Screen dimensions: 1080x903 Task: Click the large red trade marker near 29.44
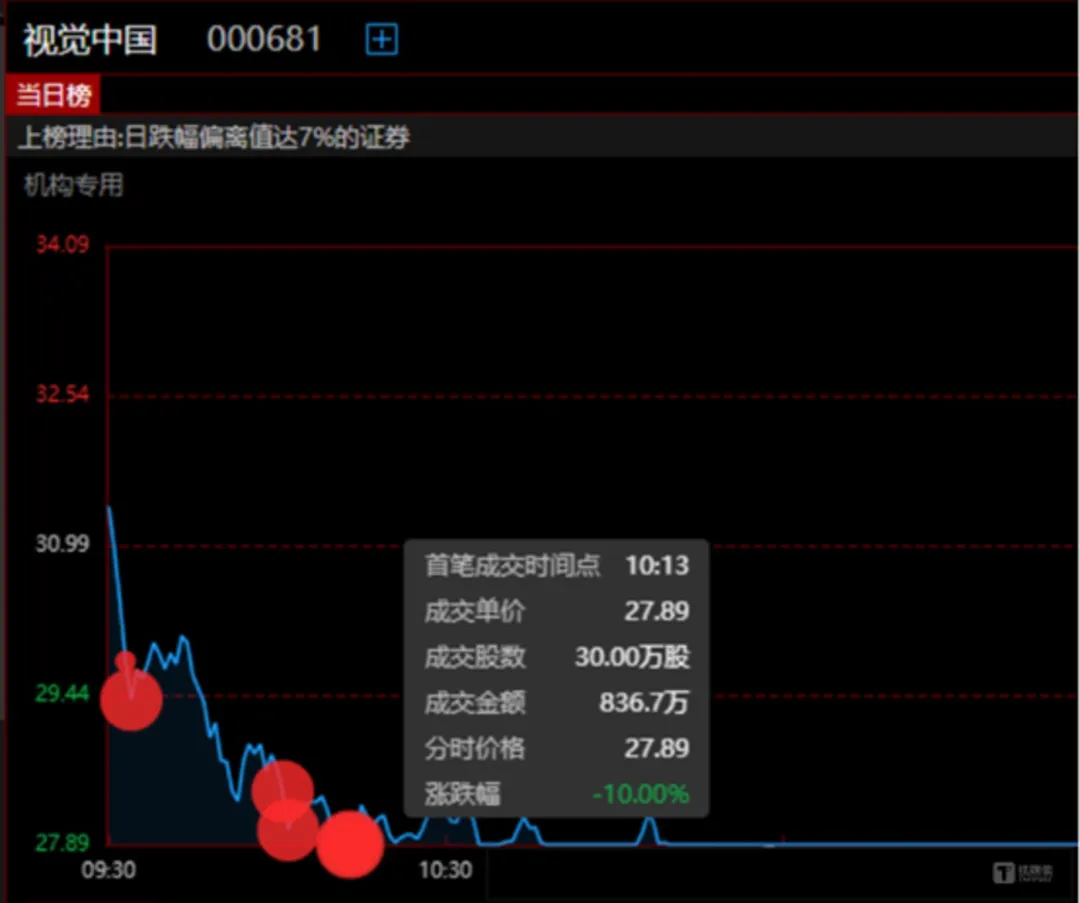(x=131, y=699)
